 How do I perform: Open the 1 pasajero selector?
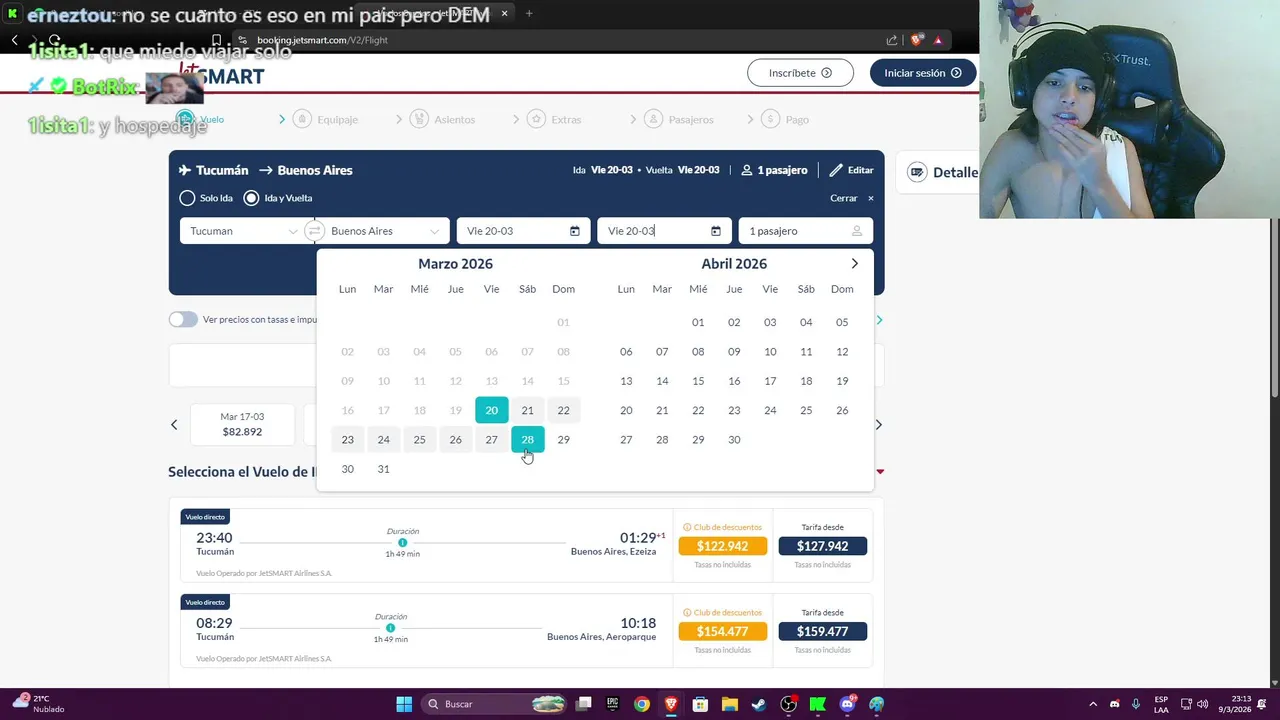[805, 231]
